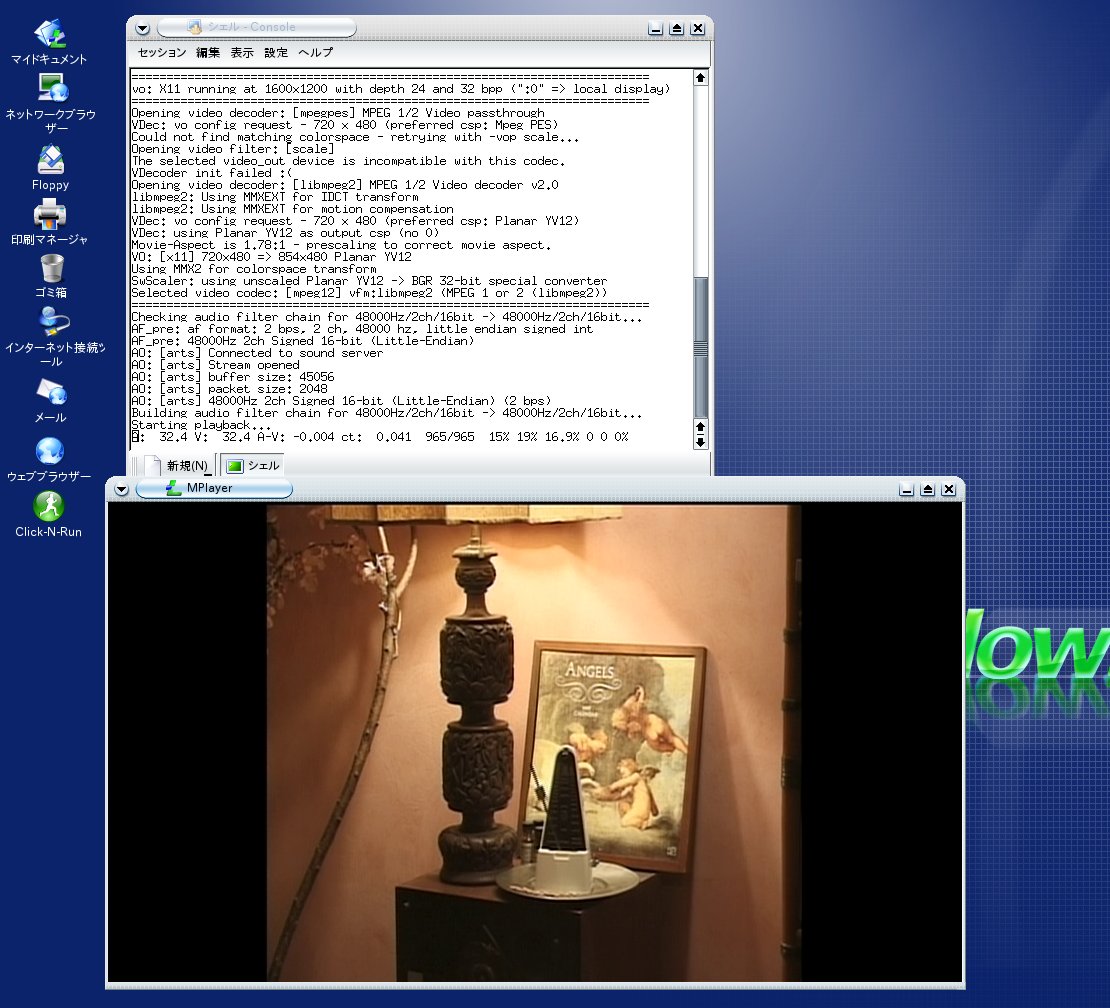The image size is (1110, 1008).
Task: Open the セッション menu in Console
Action: click(161, 52)
